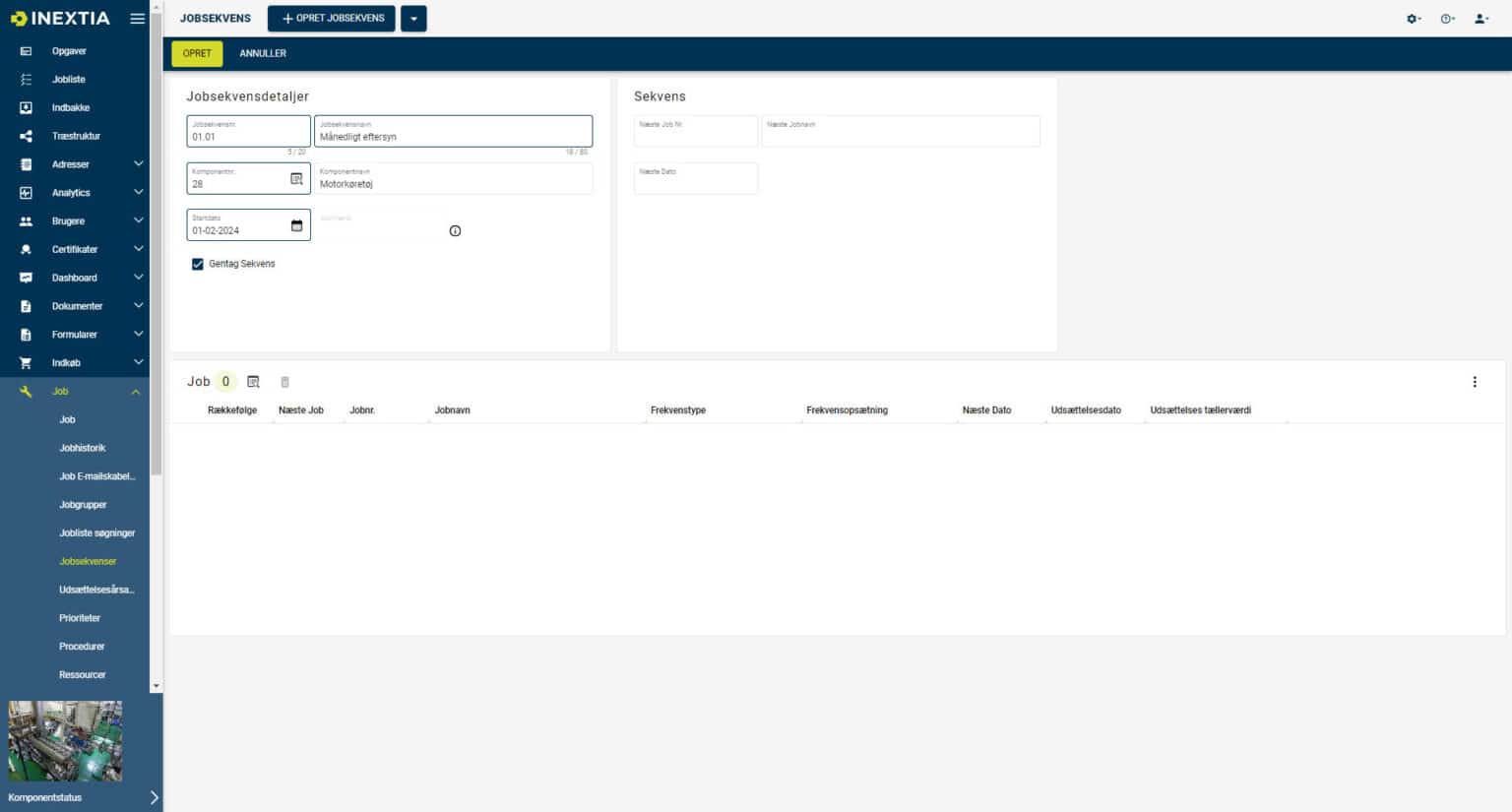Click the Jobsekvensnavn input field
Screen dimensions: 1512x812
[453, 136]
